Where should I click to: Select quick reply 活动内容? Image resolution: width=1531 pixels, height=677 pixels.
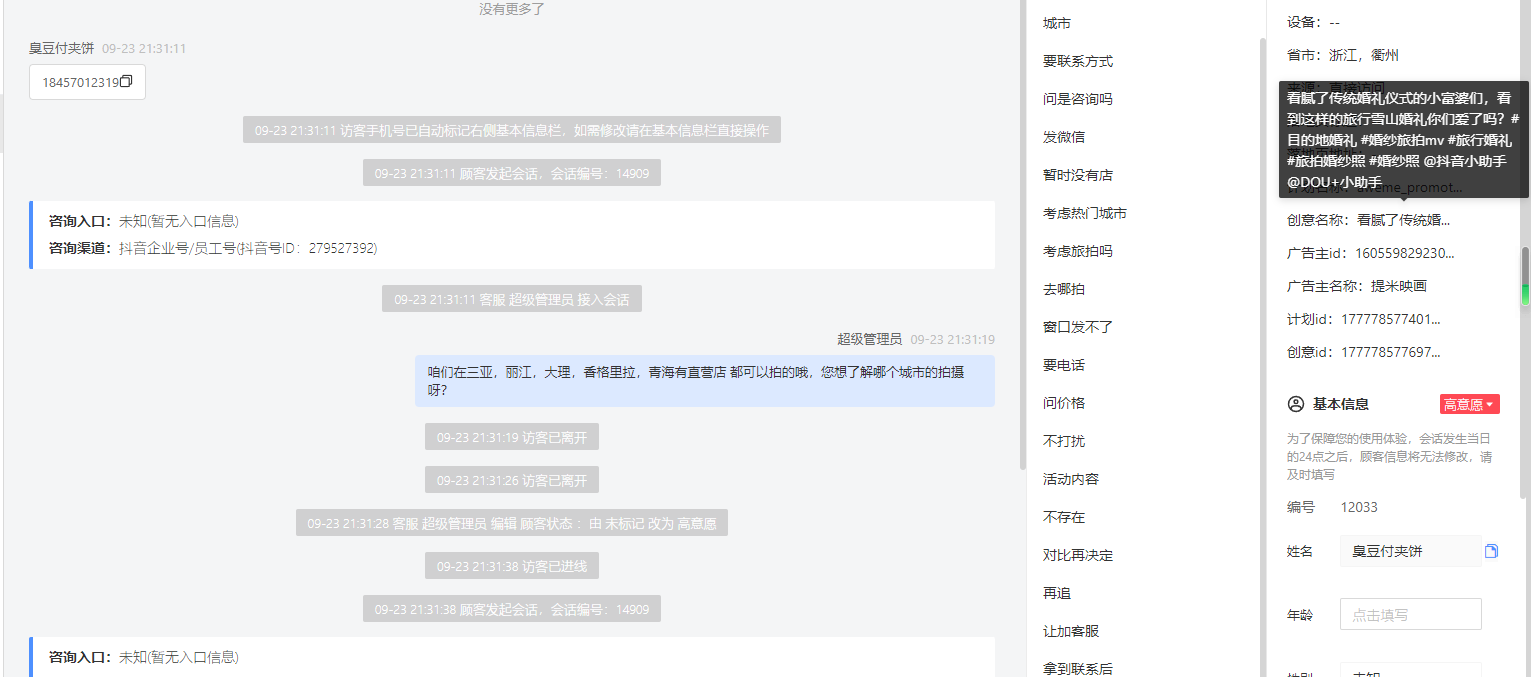[x=1071, y=479]
